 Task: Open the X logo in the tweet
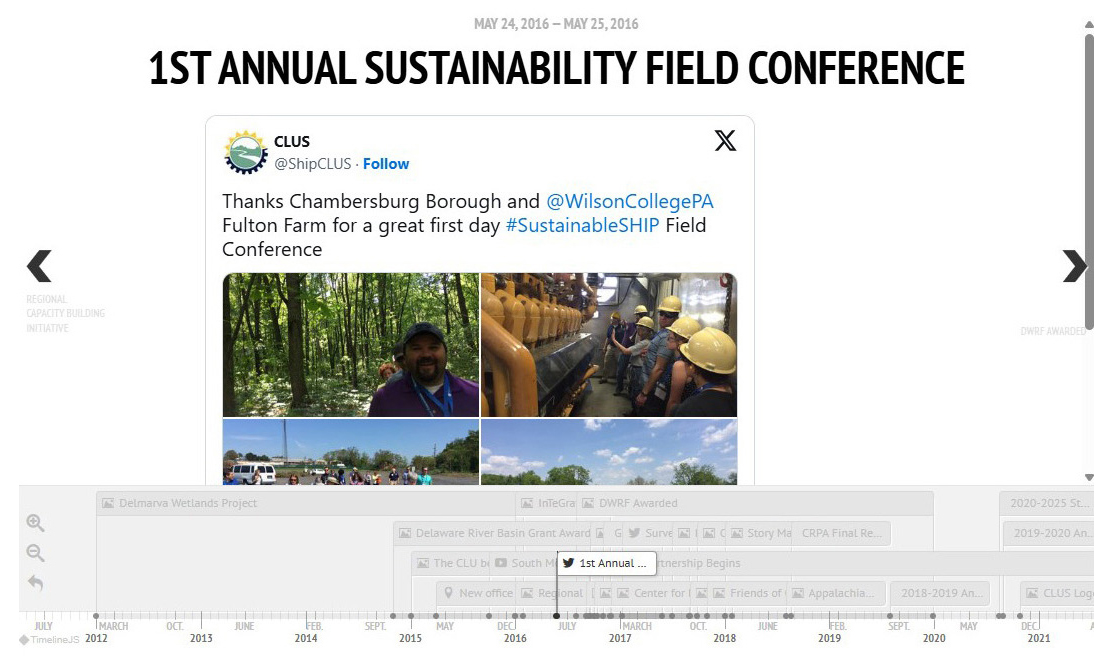pos(725,141)
